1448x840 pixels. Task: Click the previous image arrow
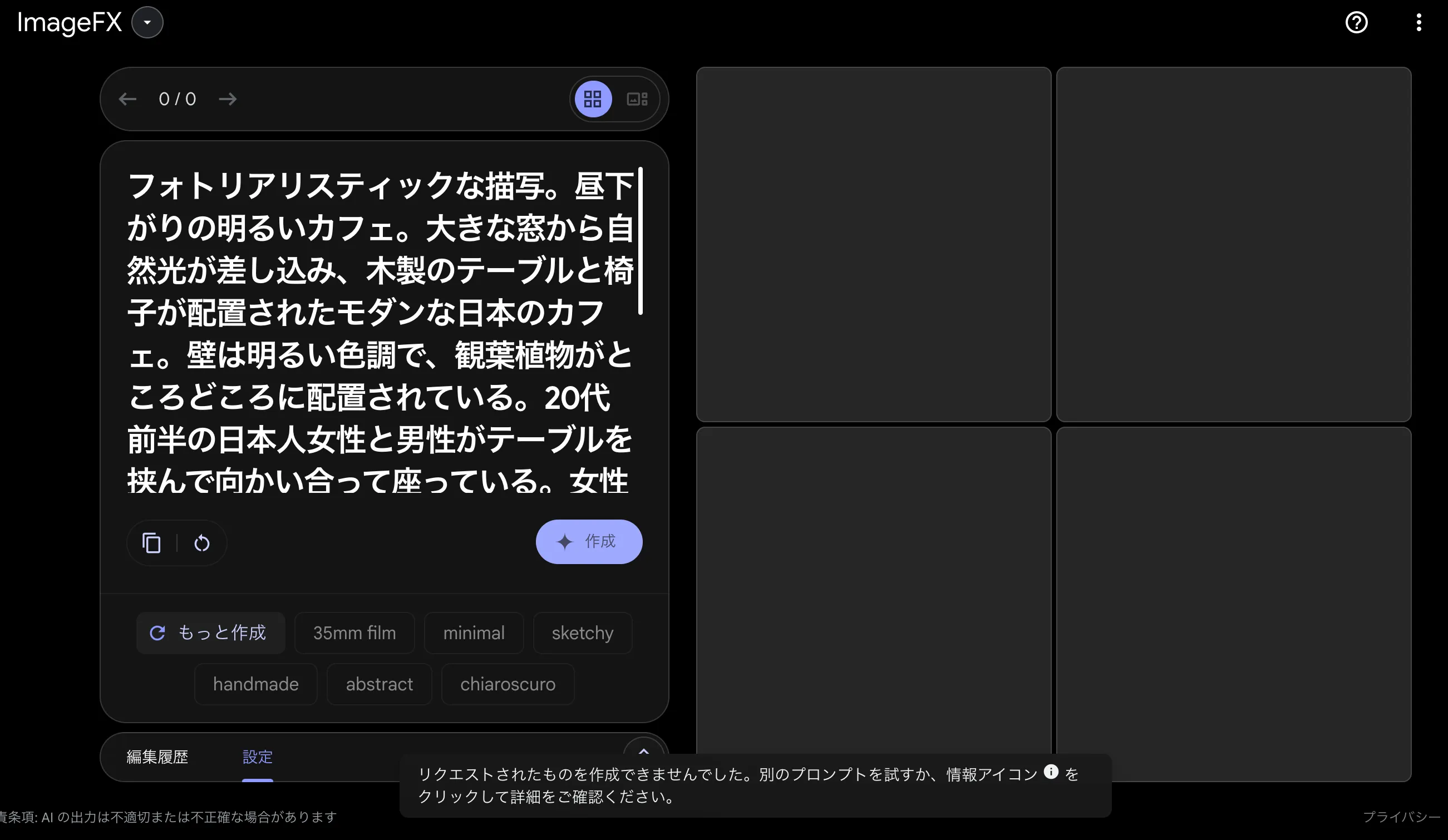pos(127,99)
